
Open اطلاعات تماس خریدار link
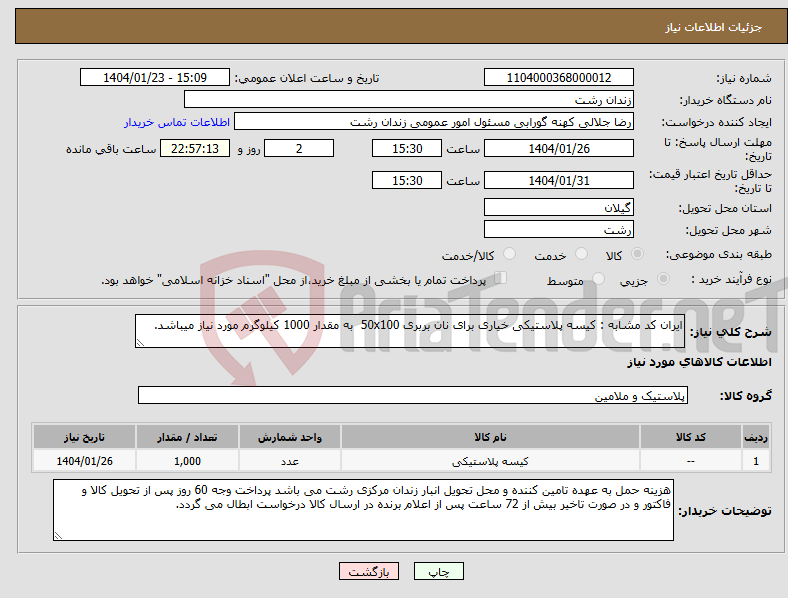click(x=177, y=122)
